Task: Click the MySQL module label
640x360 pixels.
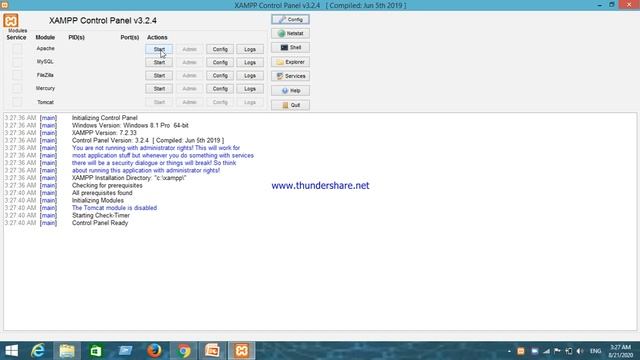Action: [x=45, y=62]
